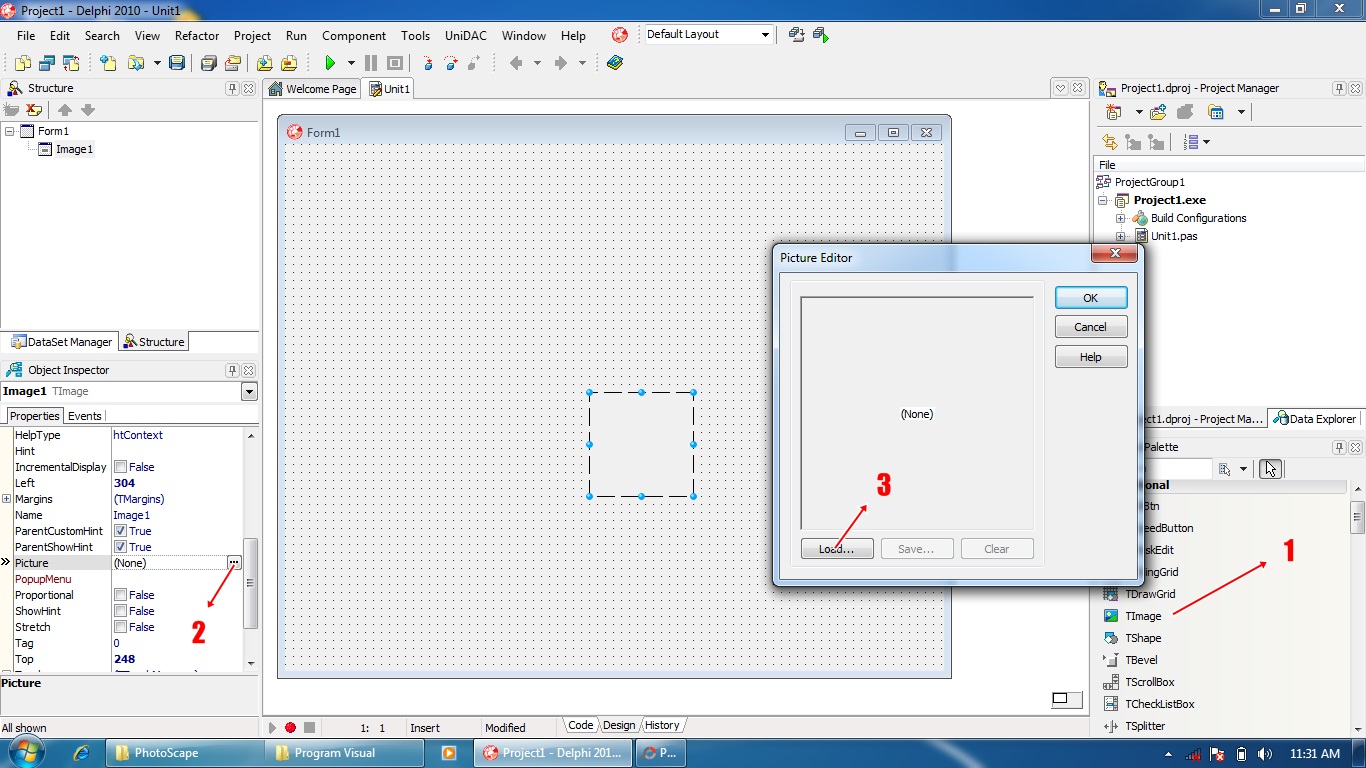Click the Delete item icon in Structure toolbar
The image size is (1366, 768).
coord(36,110)
